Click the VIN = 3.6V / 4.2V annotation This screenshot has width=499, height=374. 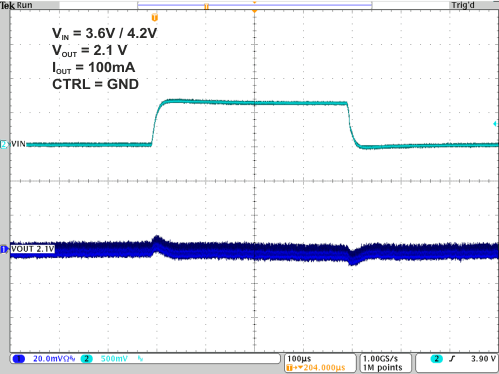pos(104,33)
